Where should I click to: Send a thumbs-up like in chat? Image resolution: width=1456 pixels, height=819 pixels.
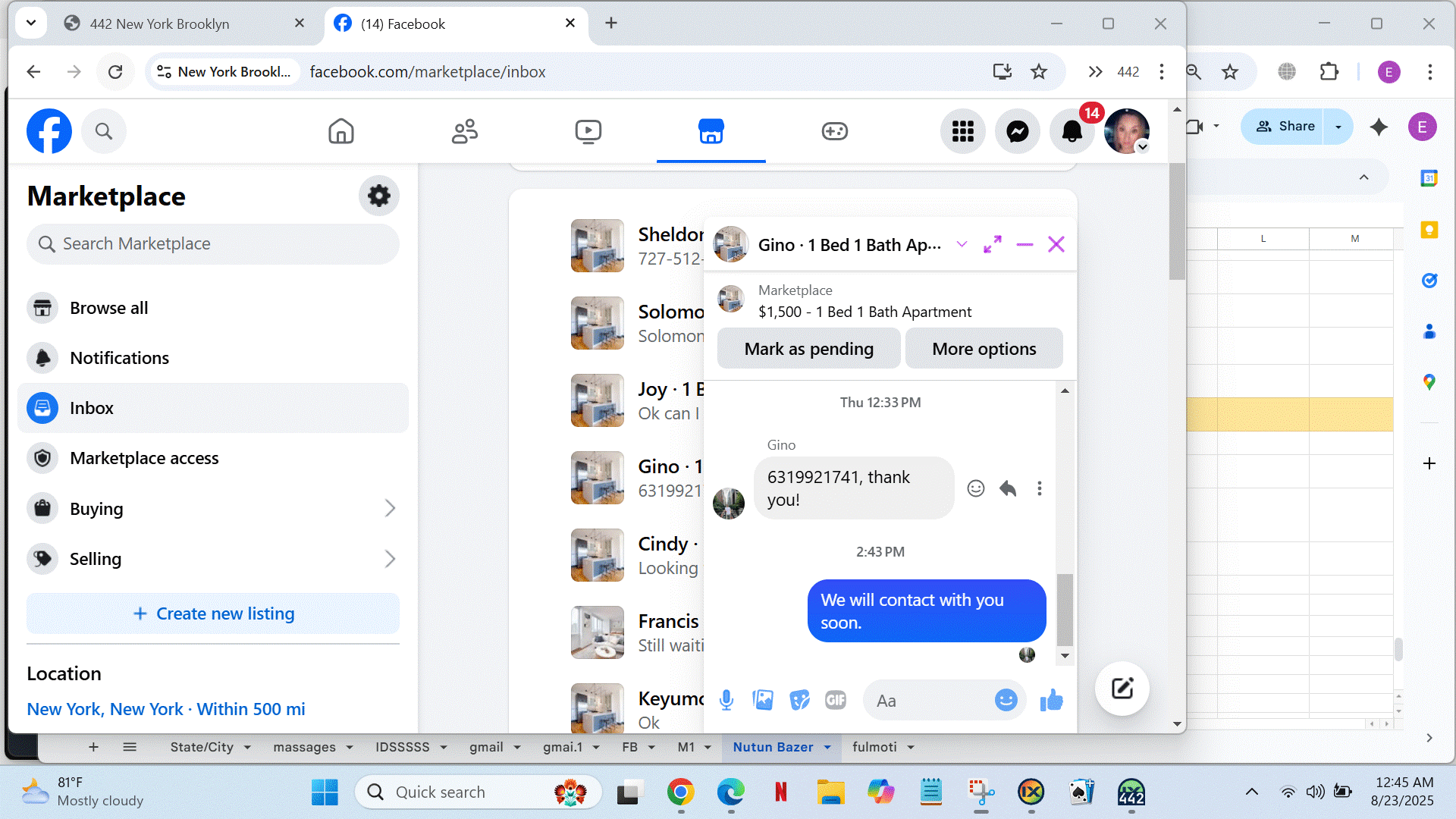(x=1051, y=700)
